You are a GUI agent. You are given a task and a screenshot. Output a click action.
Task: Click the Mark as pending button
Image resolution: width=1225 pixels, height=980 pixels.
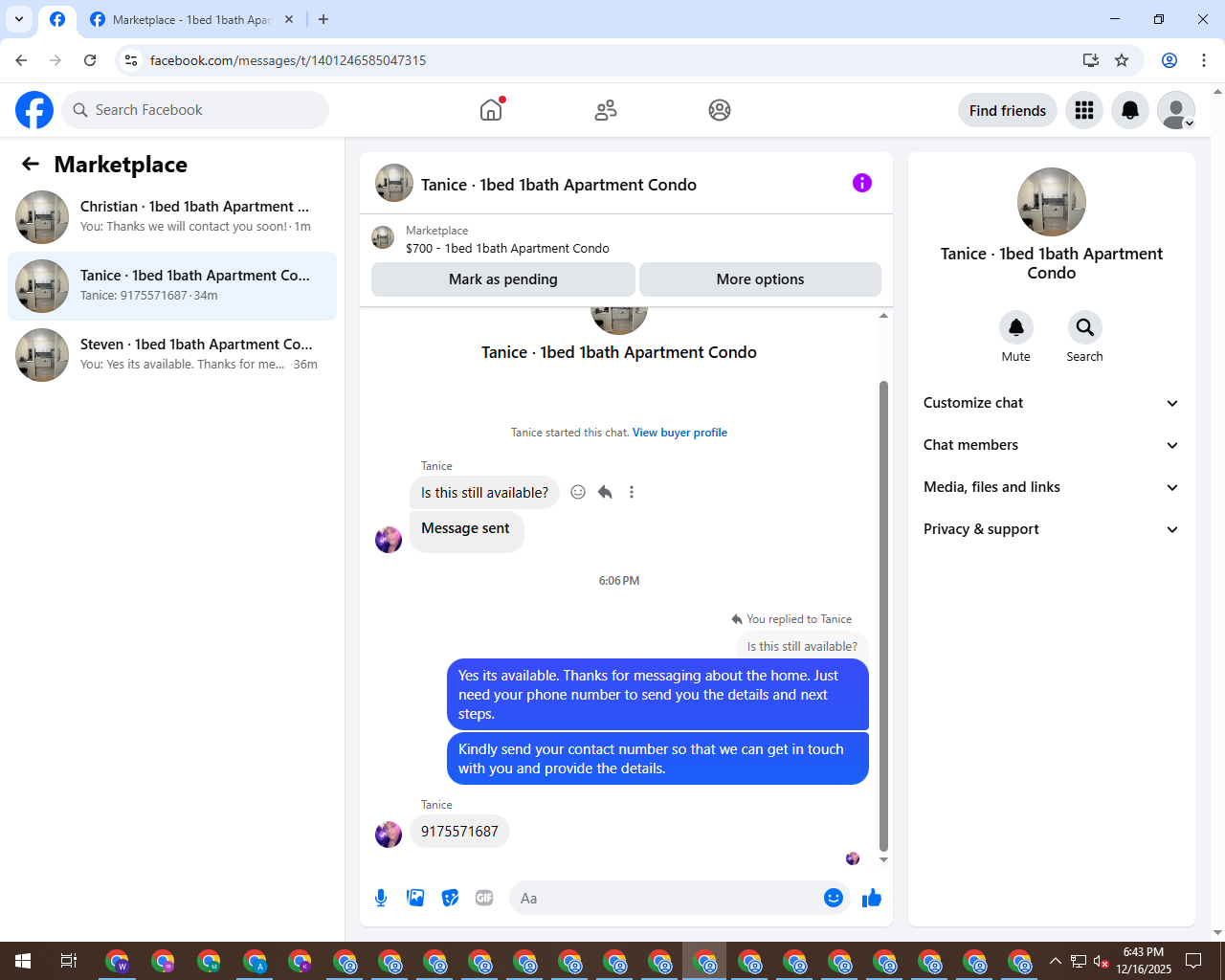pyautogui.click(x=503, y=279)
